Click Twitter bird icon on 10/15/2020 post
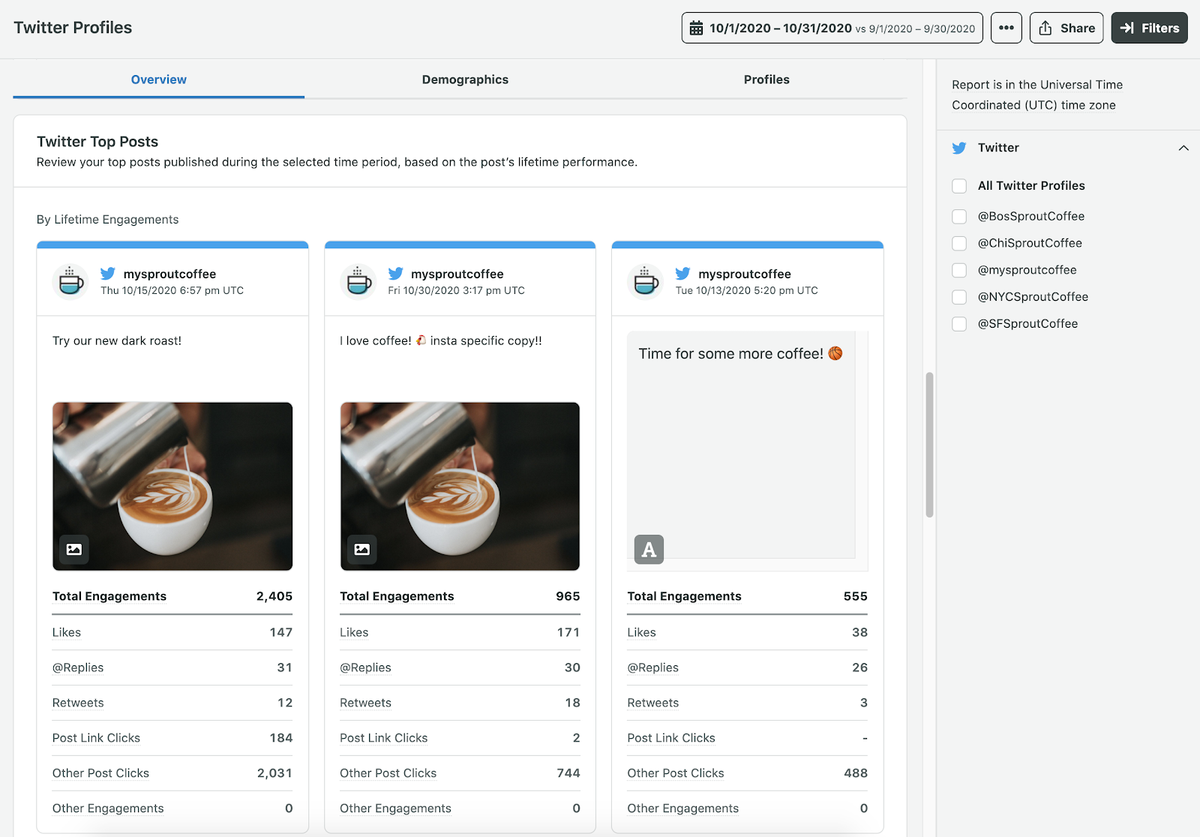This screenshot has height=837, width=1200. pos(108,274)
